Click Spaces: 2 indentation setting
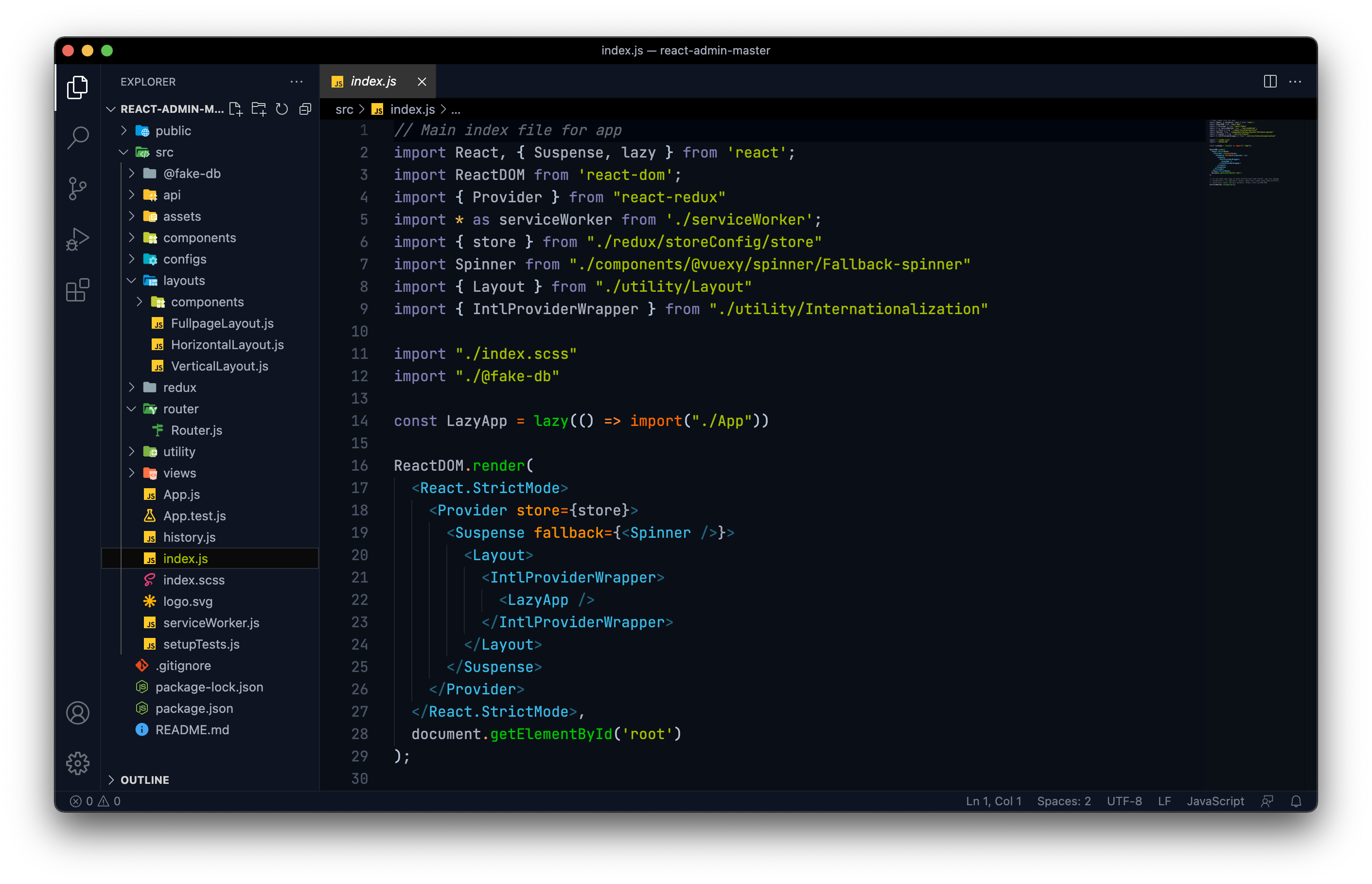Screen dimensions: 1372x884 tap(1063, 801)
